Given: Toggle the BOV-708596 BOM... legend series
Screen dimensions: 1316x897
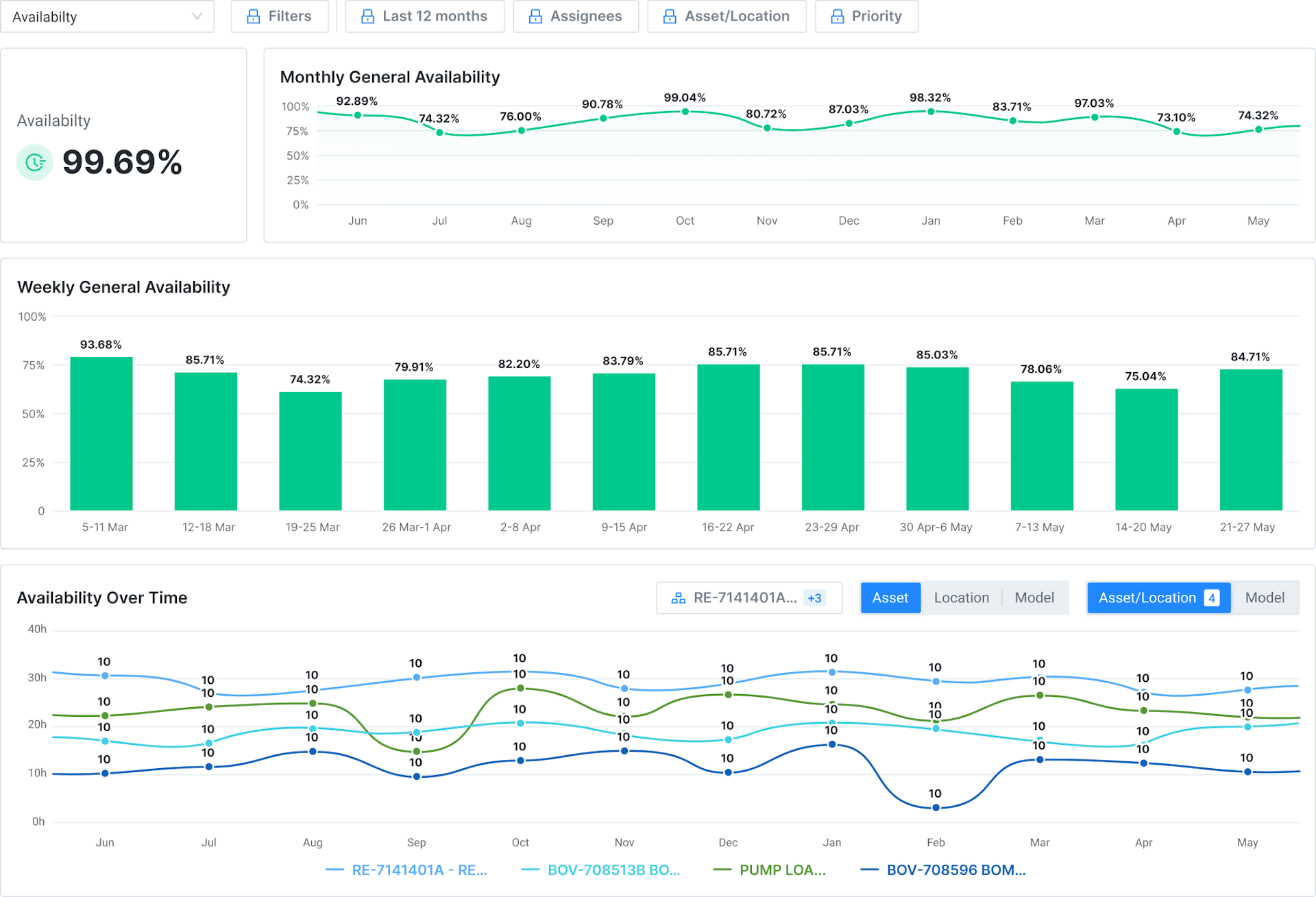Looking at the screenshot, I should coord(955,870).
